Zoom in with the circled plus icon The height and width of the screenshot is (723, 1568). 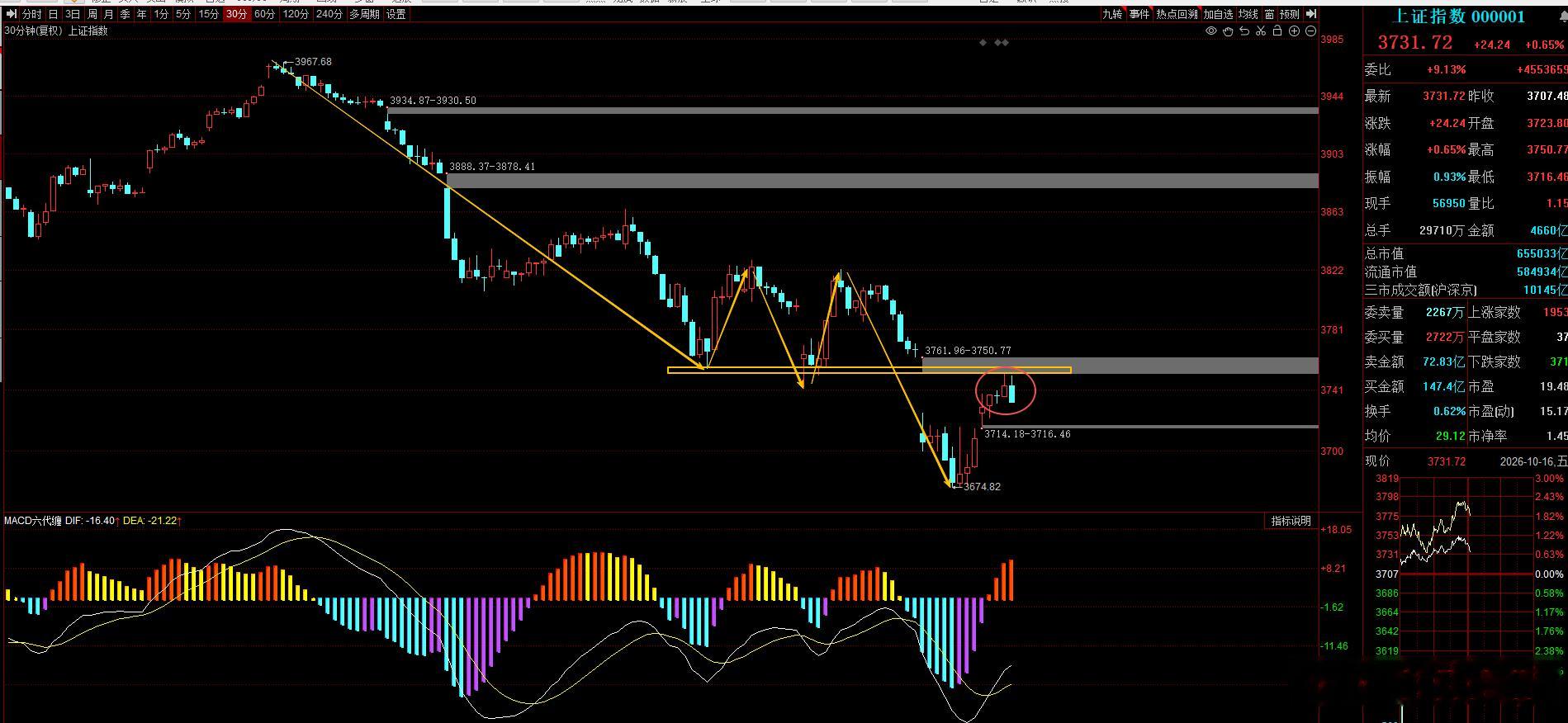coord(1294,31)
